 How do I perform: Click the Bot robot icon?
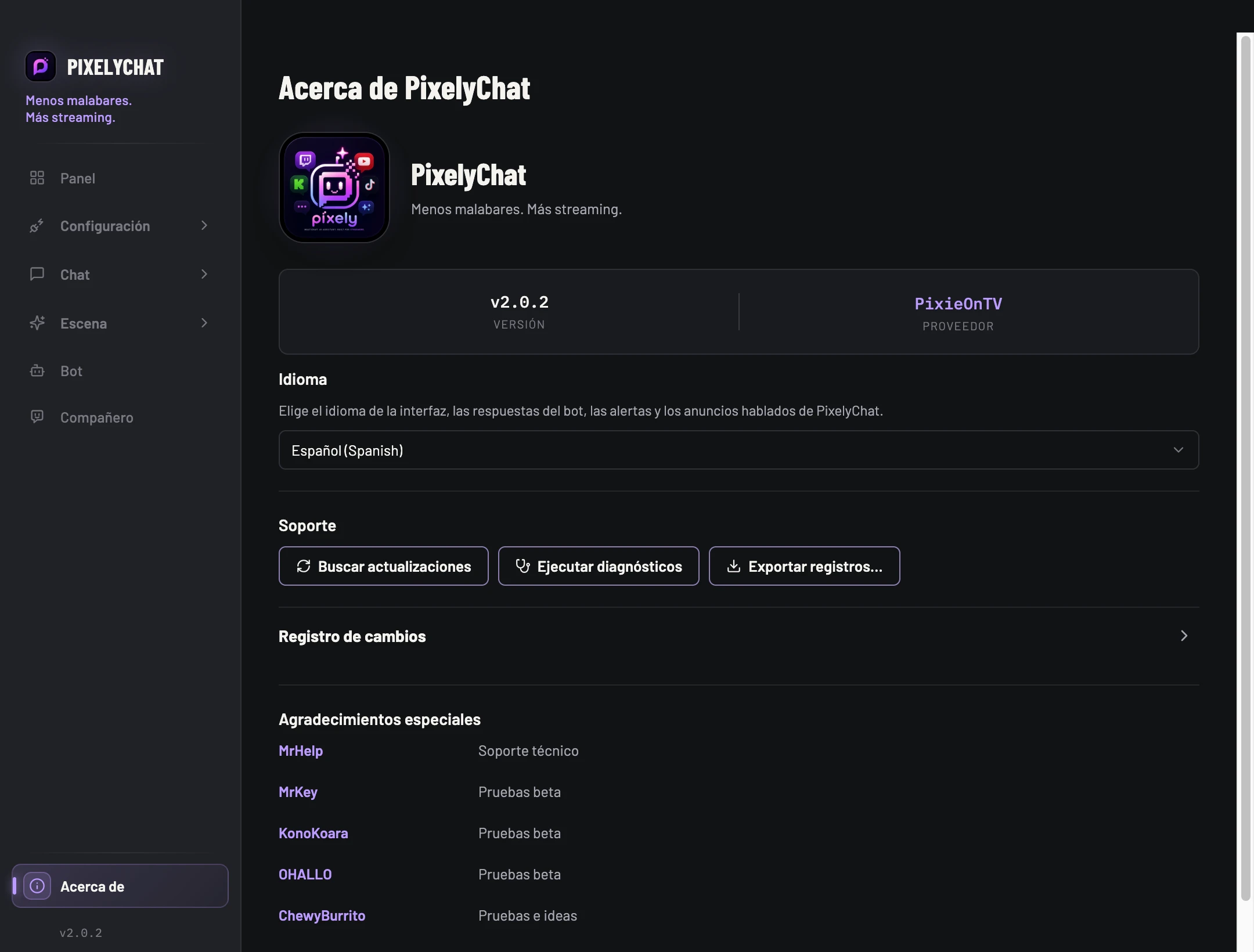(x=37, y=370)
